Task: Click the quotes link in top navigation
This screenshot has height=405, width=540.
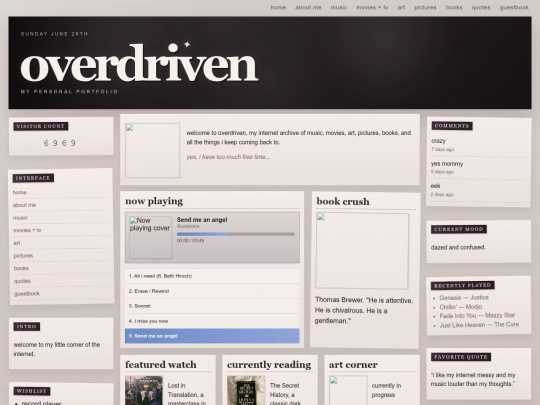Action: (481, 7)
